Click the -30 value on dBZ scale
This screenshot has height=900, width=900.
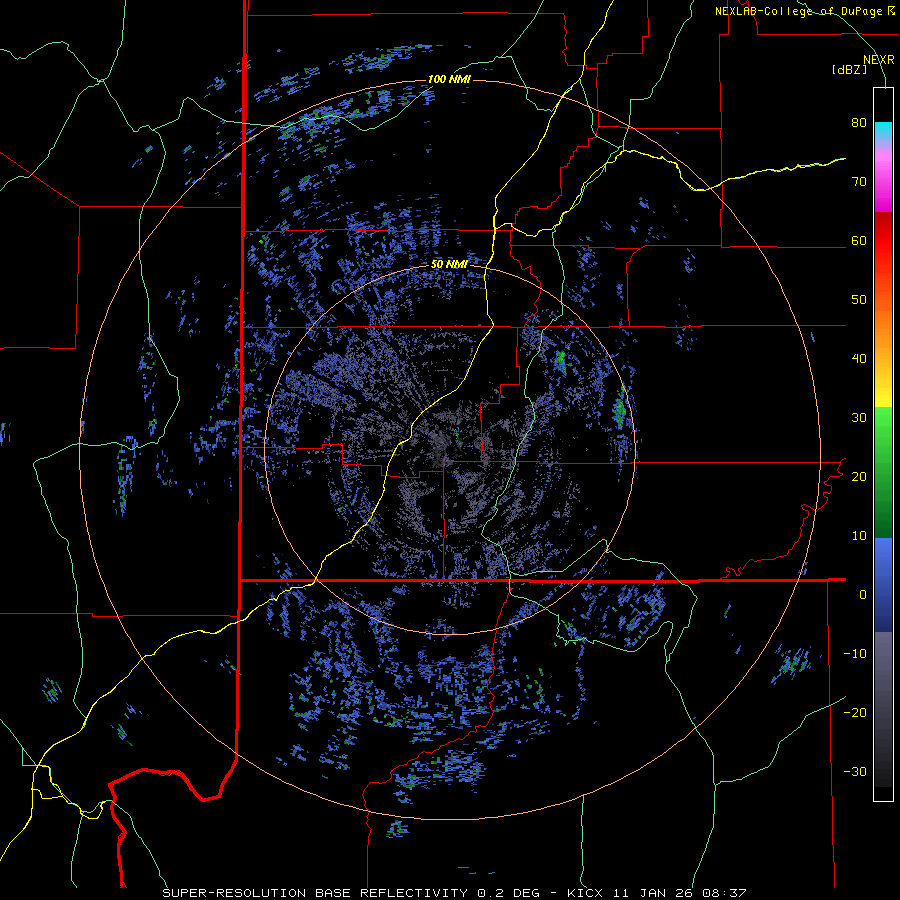pyautogui.click(x=855, y=772)
